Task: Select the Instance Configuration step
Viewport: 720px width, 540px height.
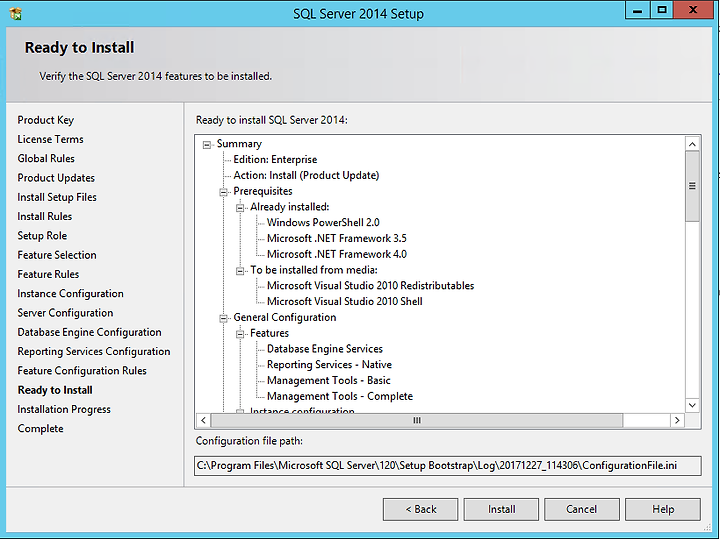Action: tap(70, 293)
